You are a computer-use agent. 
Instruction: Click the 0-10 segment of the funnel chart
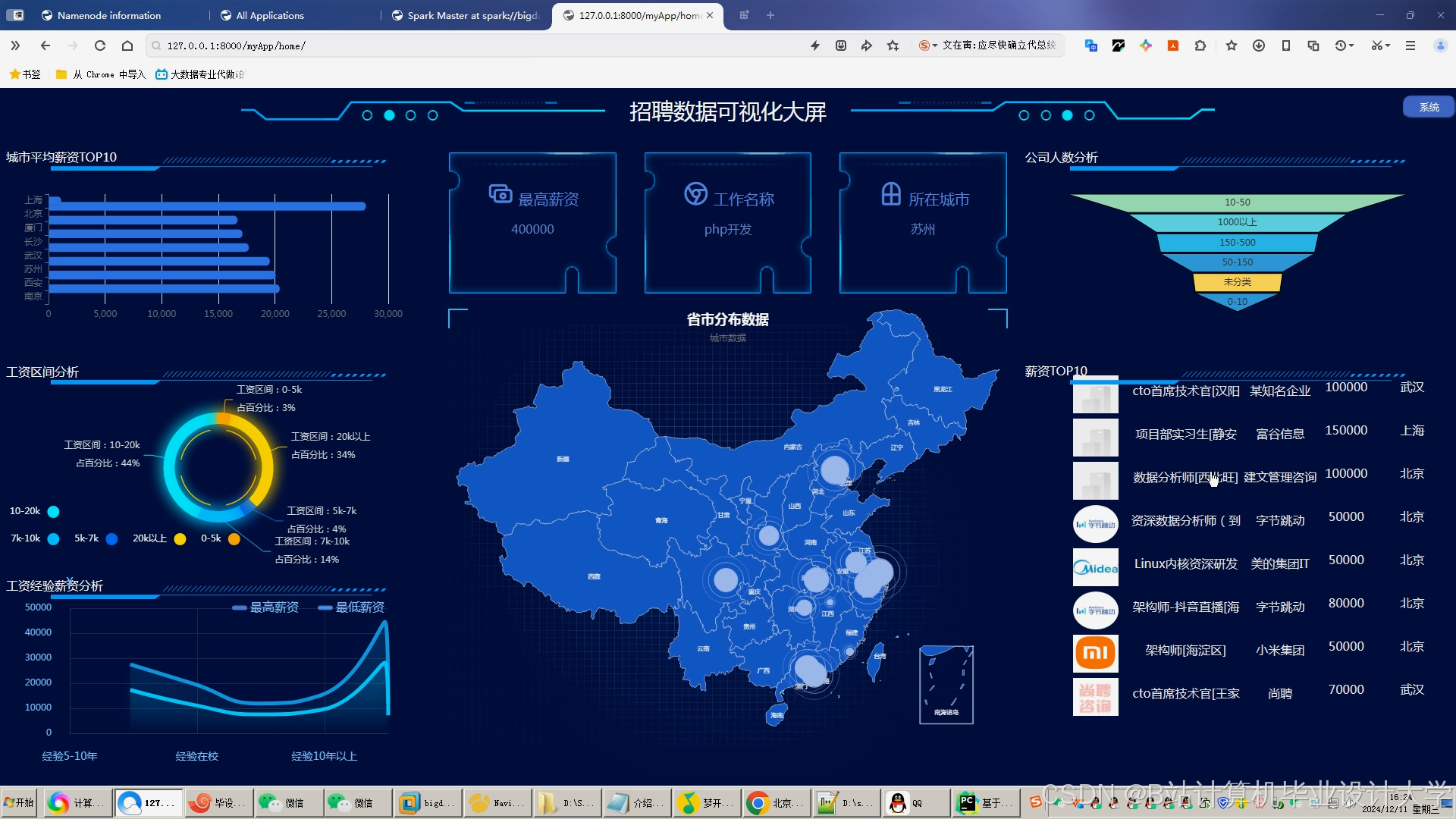coord(1237,300)
